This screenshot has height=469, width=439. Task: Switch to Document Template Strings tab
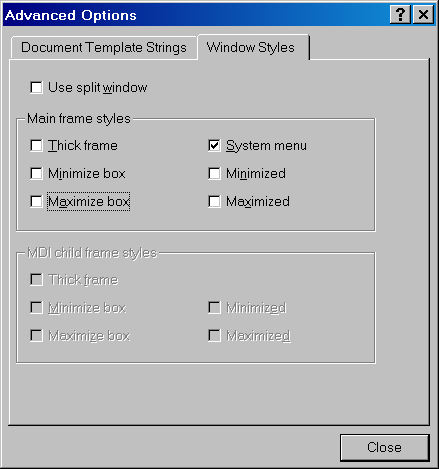point(104,47)
